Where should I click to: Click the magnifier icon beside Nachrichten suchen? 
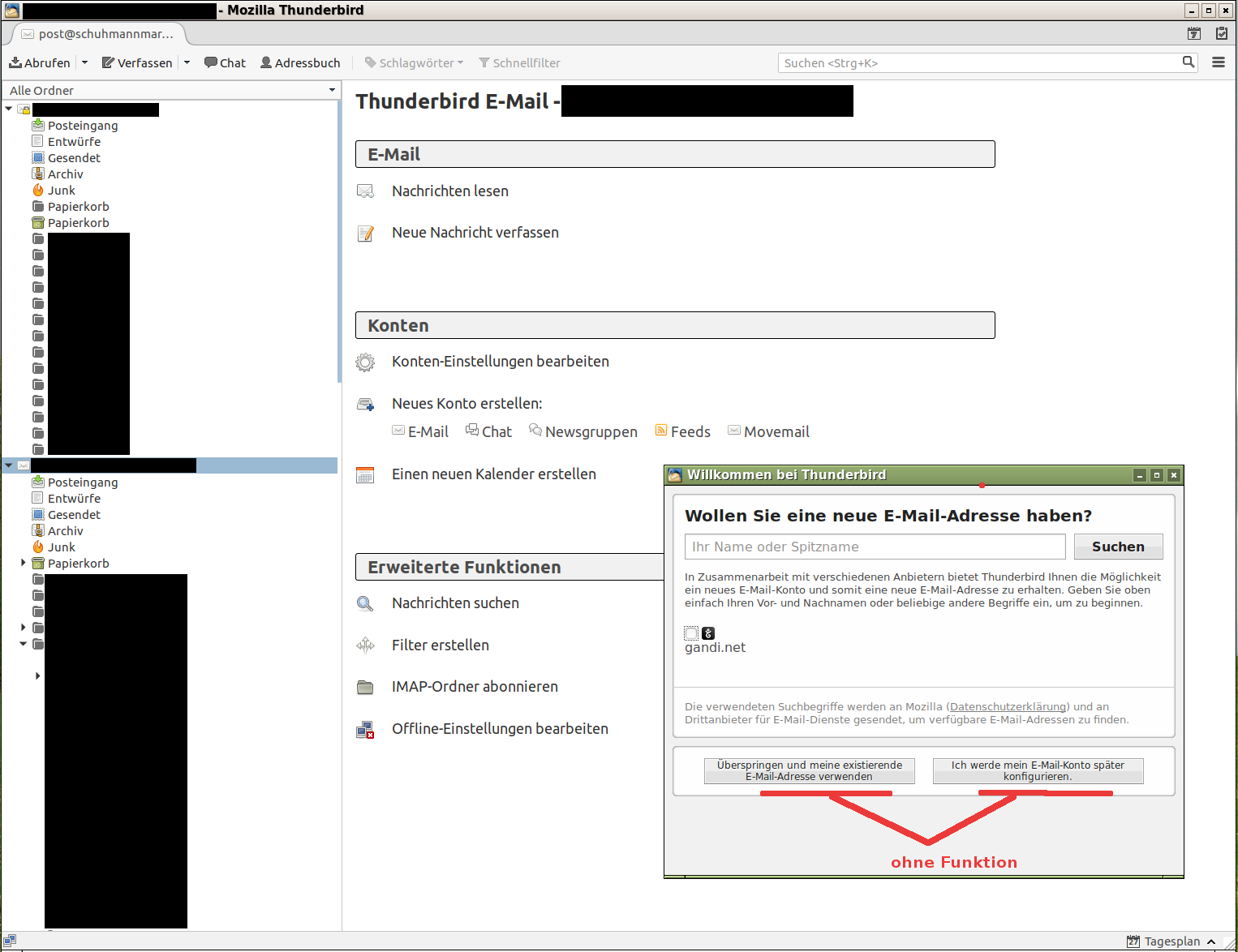point(365,603)
